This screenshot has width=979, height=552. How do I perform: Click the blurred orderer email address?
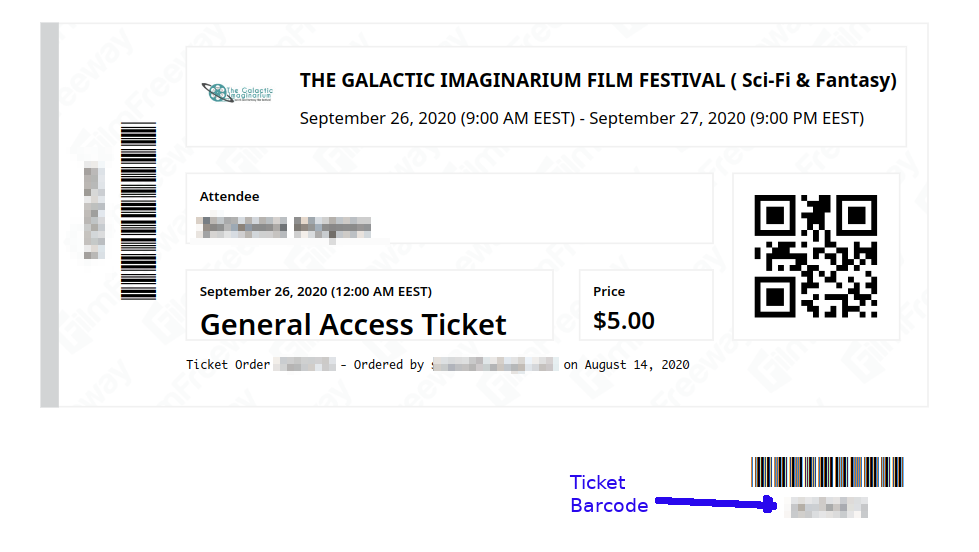pyautogui.click(x=494, y=365)
